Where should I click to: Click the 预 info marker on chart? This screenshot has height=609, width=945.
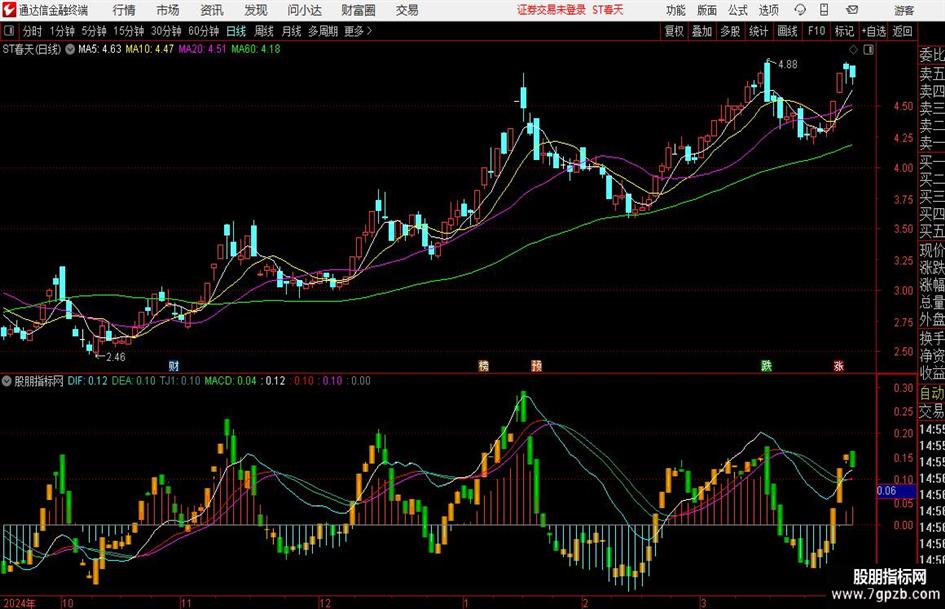(536, 365)
